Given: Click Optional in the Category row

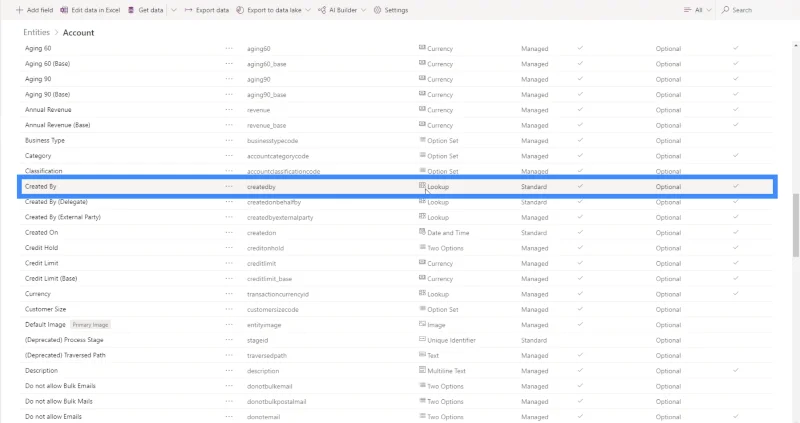Looking at the screenshot, I should [668, 156].
